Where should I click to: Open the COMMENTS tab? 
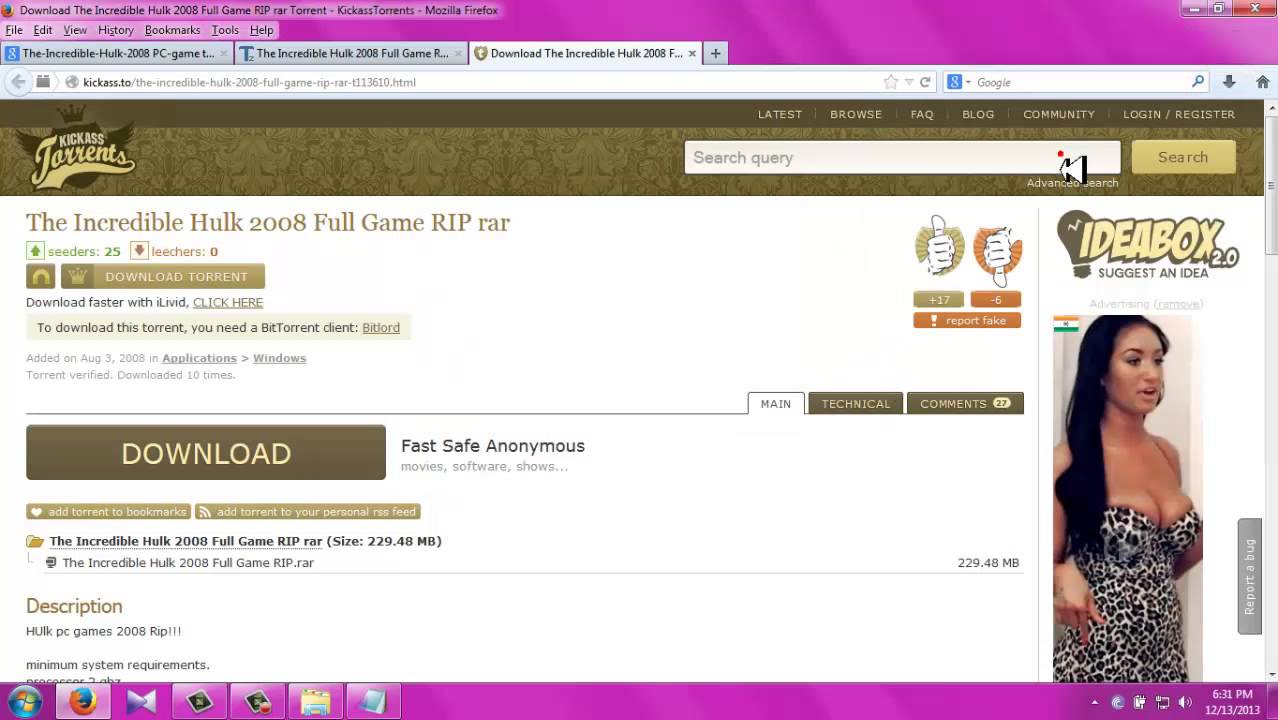[x=965, y=403]
